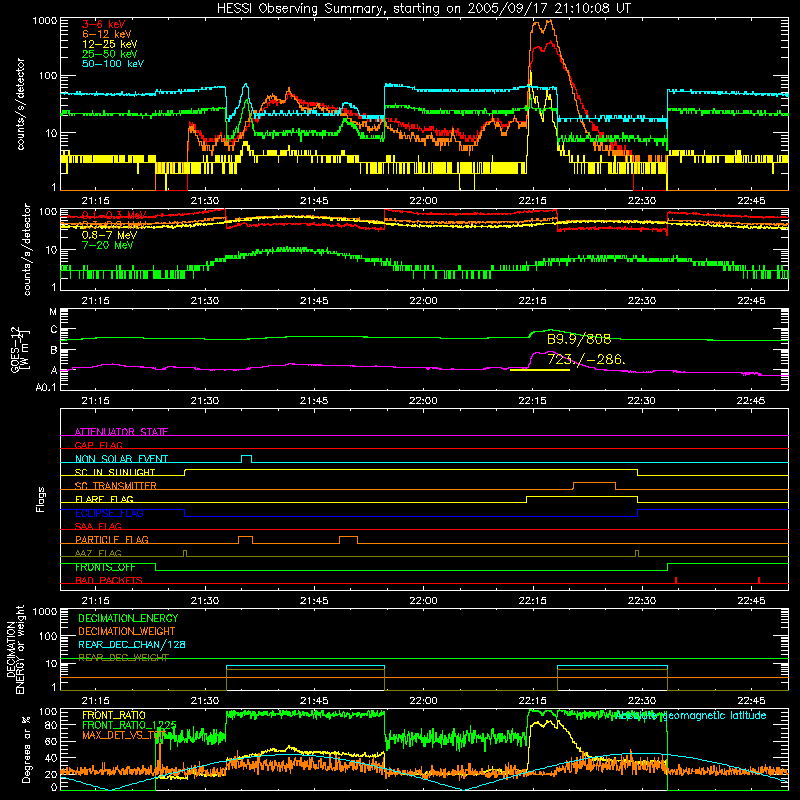Select the SAA_FLAG label
The height and width of the screenshot is (800, 800).
(x=98, y=526)
